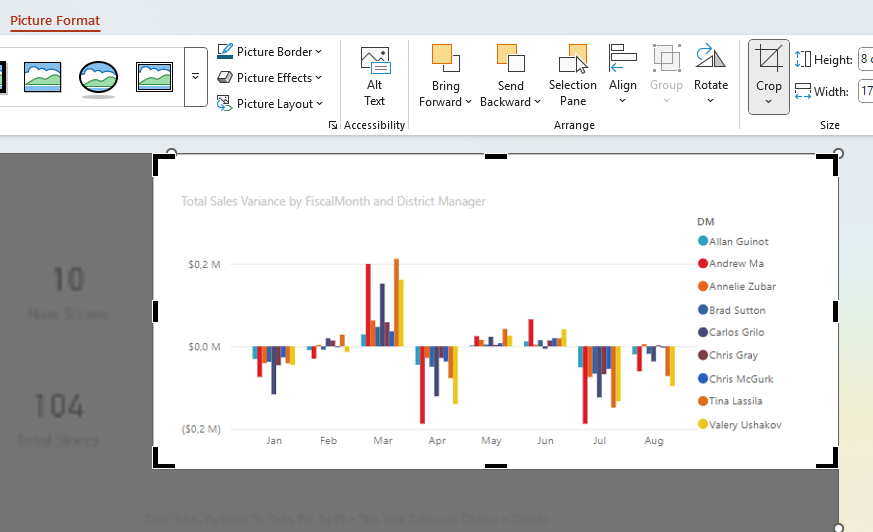
Task: Click the Crop tool icon
Action: 768,58
